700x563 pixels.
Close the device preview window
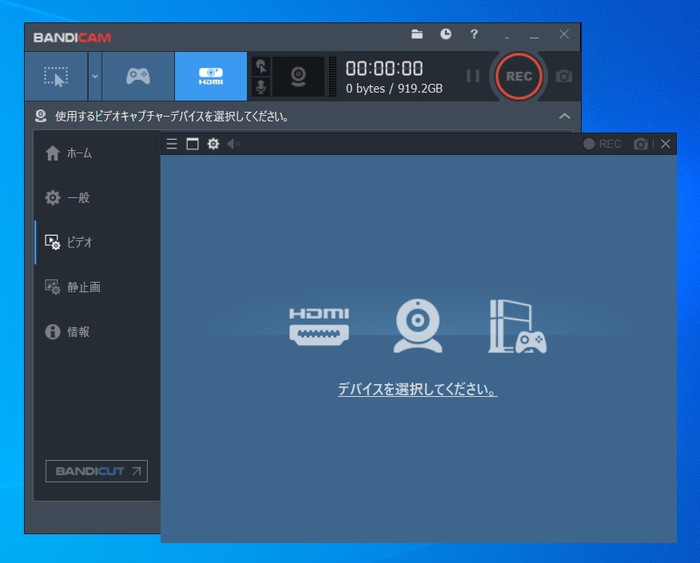pyautogui.click(x=666, y=144)
